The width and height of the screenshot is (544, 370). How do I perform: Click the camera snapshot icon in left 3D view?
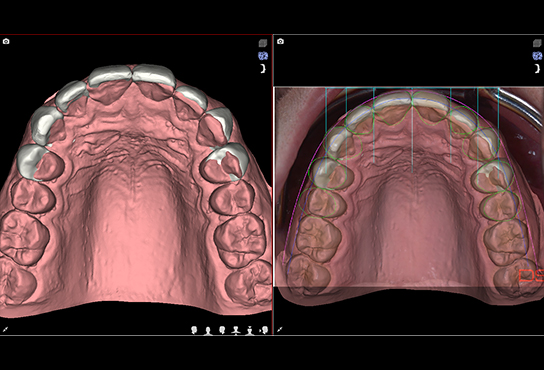tap(6, 41)
